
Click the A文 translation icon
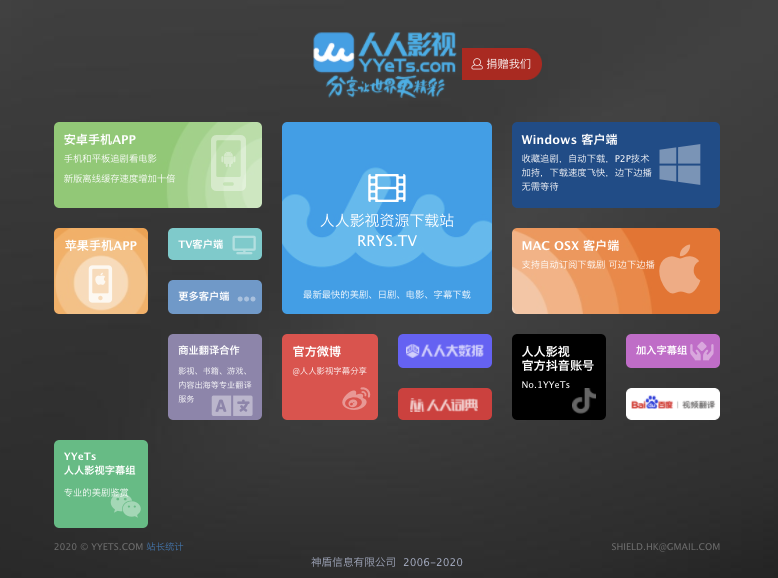click(232, 406)
